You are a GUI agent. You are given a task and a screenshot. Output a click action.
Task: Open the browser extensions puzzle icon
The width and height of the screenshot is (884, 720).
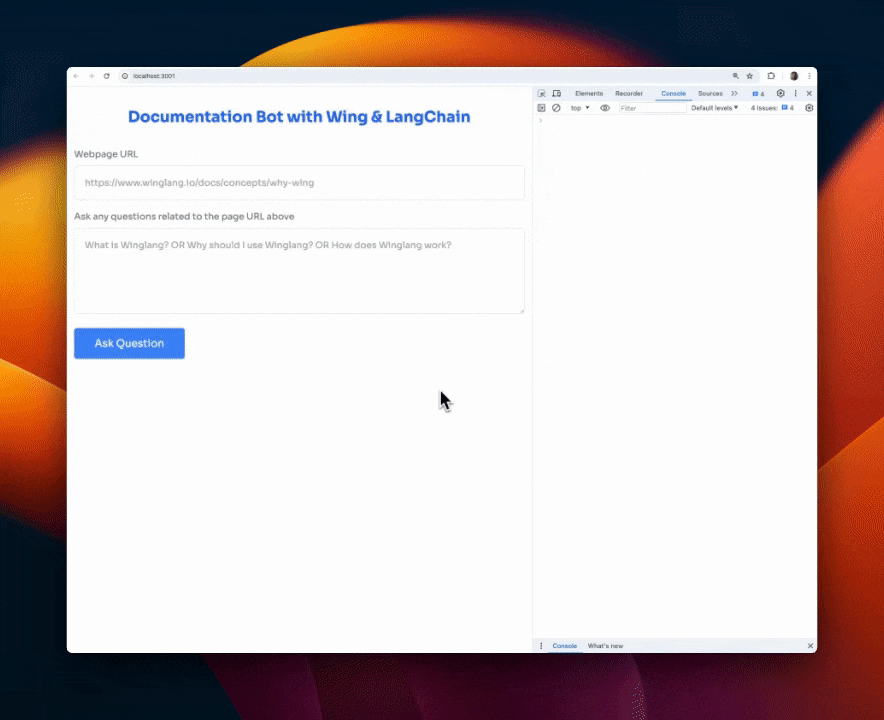[771, 76]
